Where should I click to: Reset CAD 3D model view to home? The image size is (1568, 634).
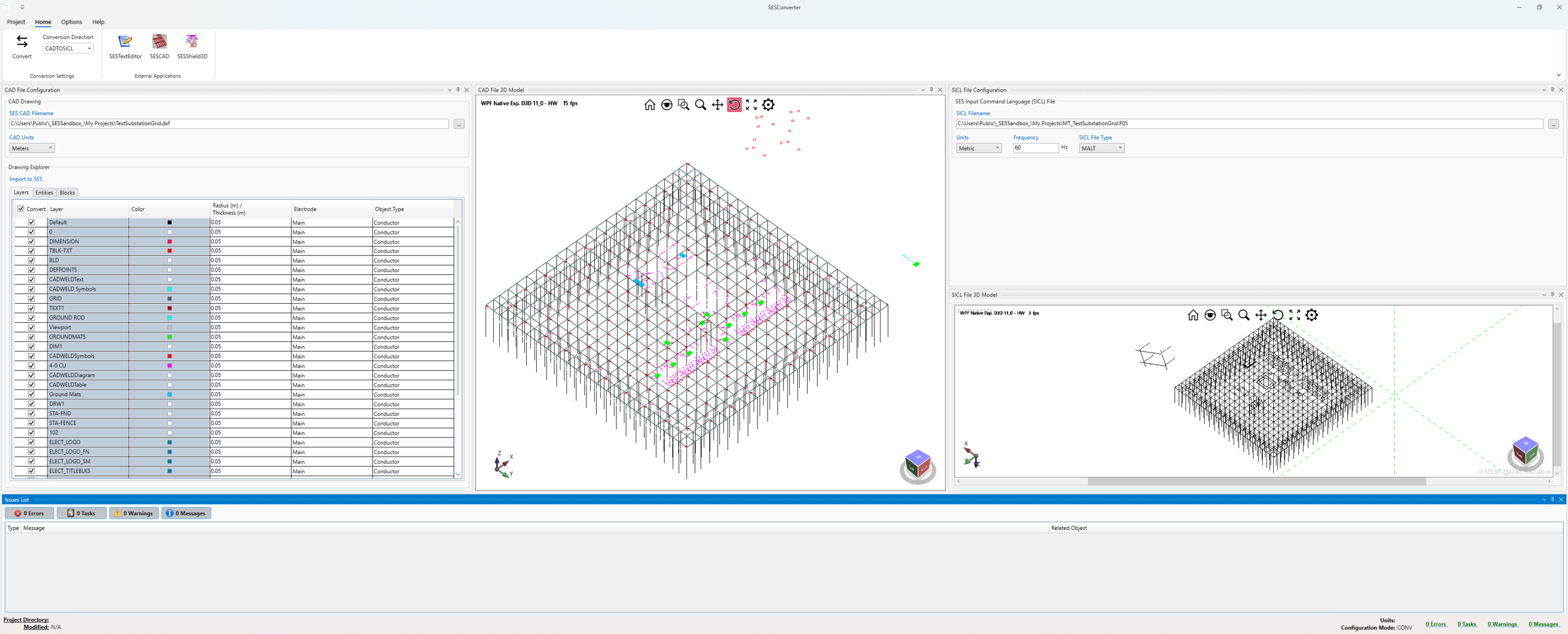click(x=649, y=105)
